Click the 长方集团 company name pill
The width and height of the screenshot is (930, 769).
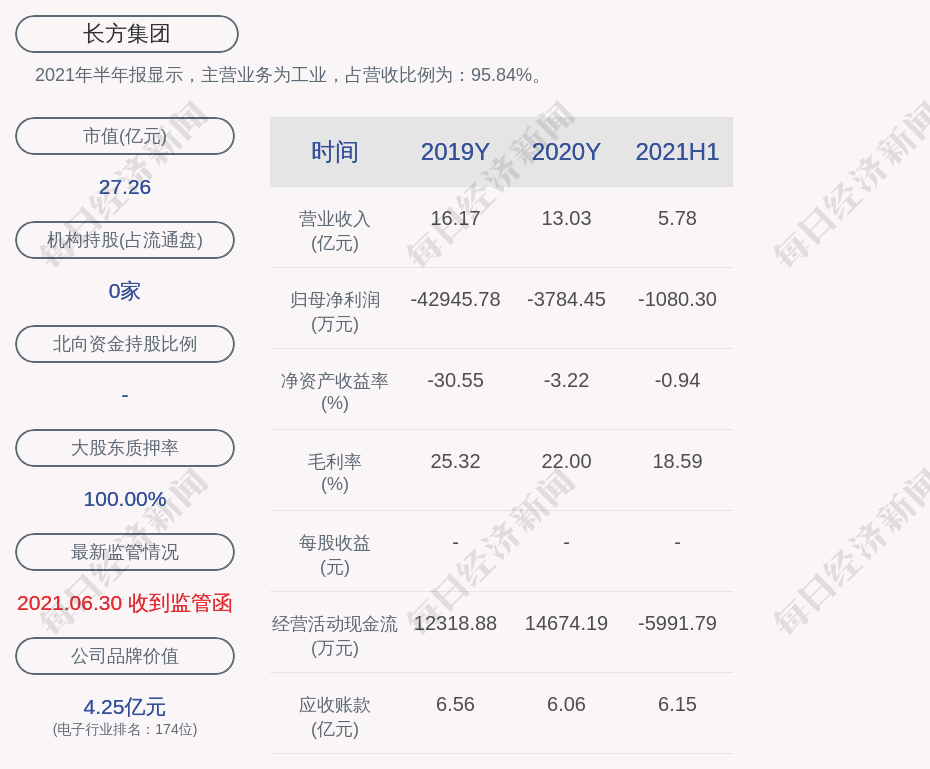coord(127,34)
